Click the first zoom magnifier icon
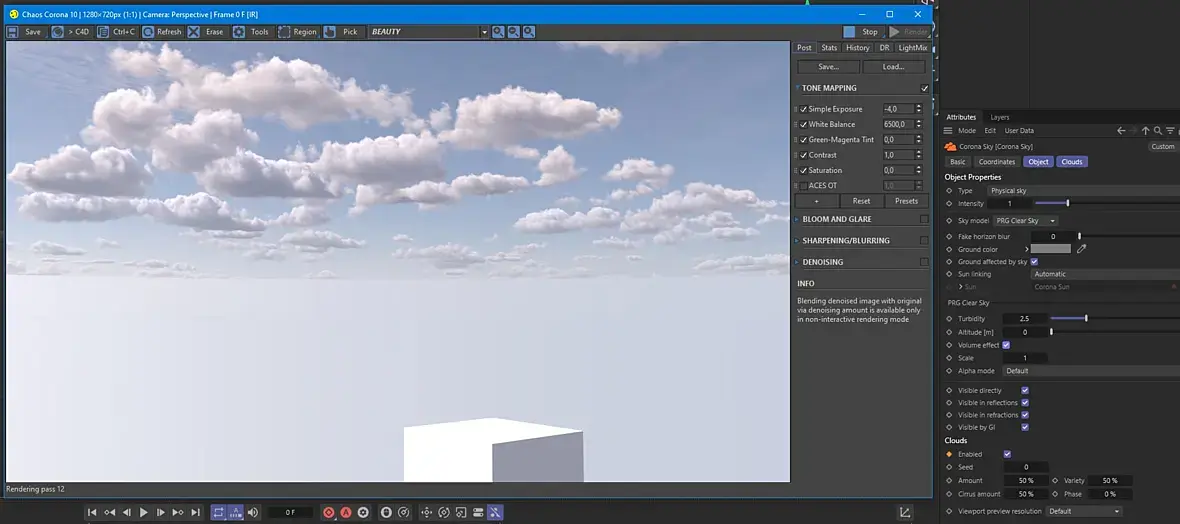Viewport: 1180px width, 524px height. click(x=498, y=32)
